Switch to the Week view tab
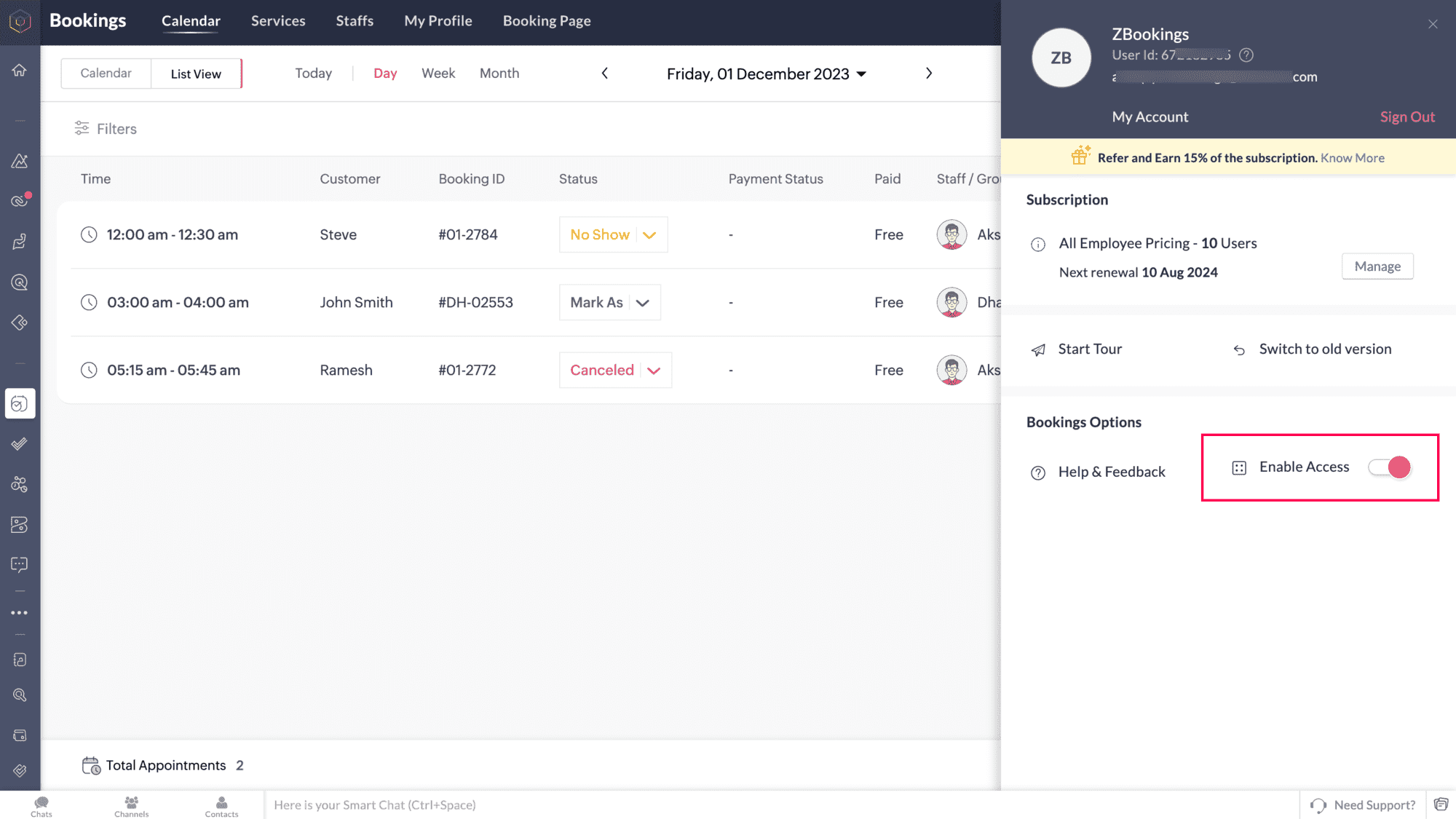 point(438,74)
